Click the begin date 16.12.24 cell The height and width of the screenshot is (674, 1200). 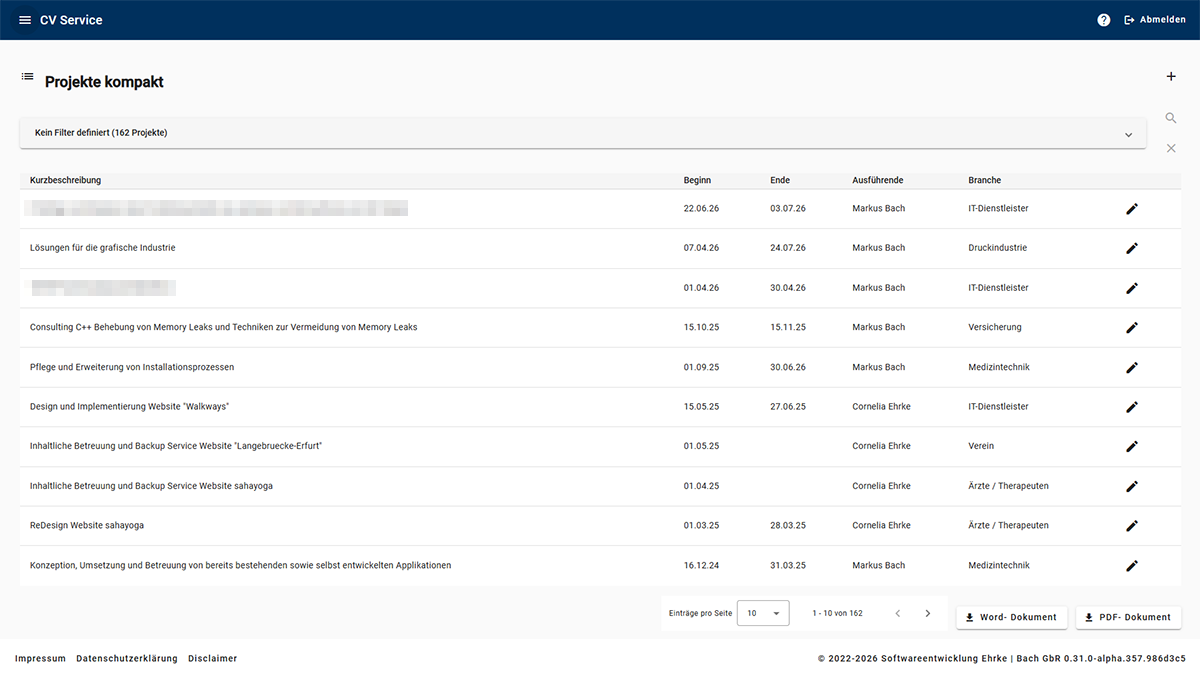(702, 565)
